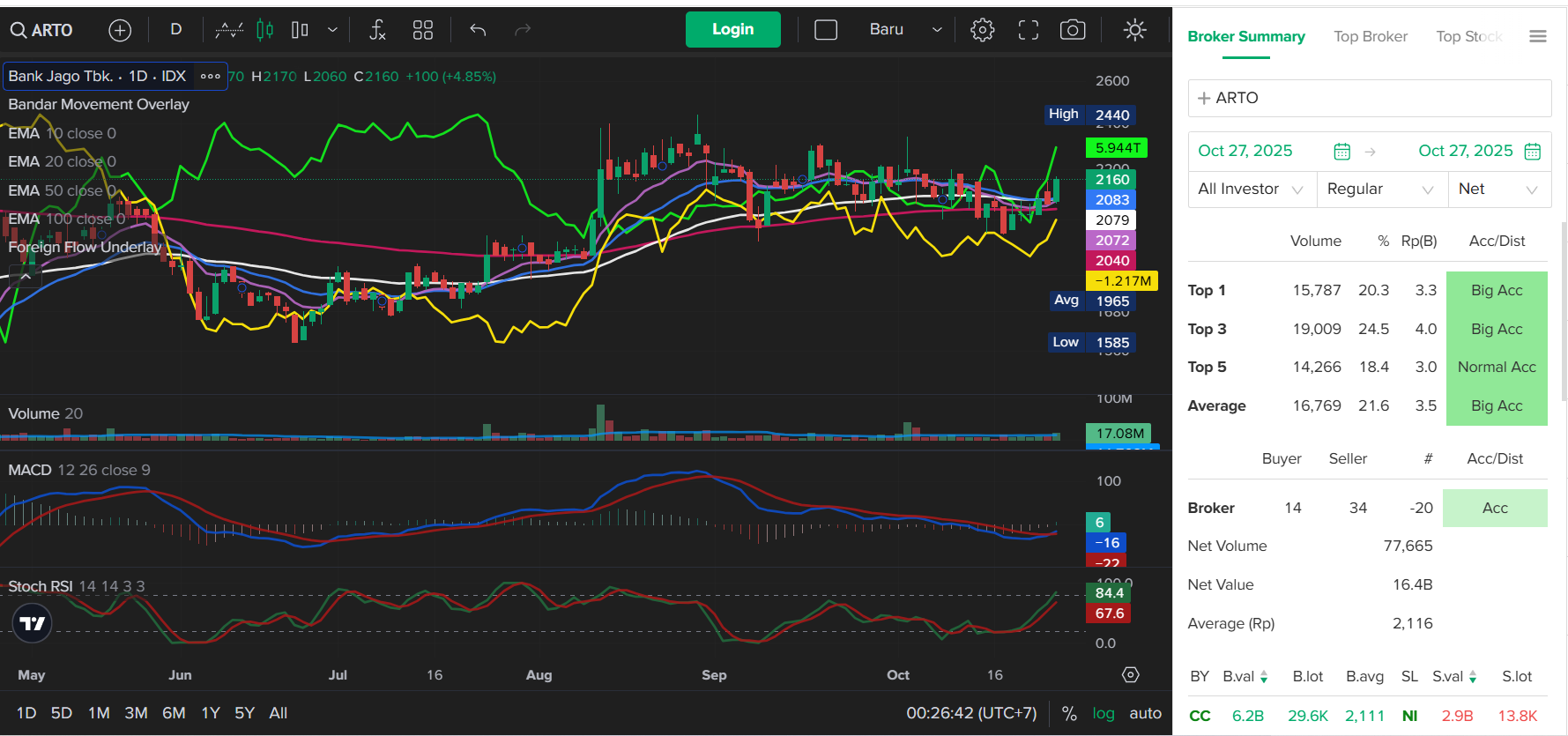Switch to the Top Broker tab
Viewport: 1568px width, 736px height.
1370,37
